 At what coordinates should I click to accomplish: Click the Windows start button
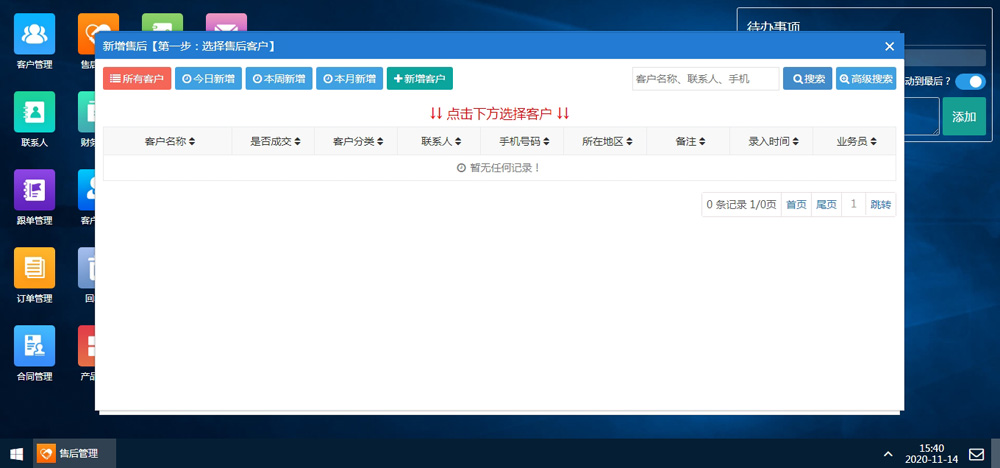pos(16,454)
